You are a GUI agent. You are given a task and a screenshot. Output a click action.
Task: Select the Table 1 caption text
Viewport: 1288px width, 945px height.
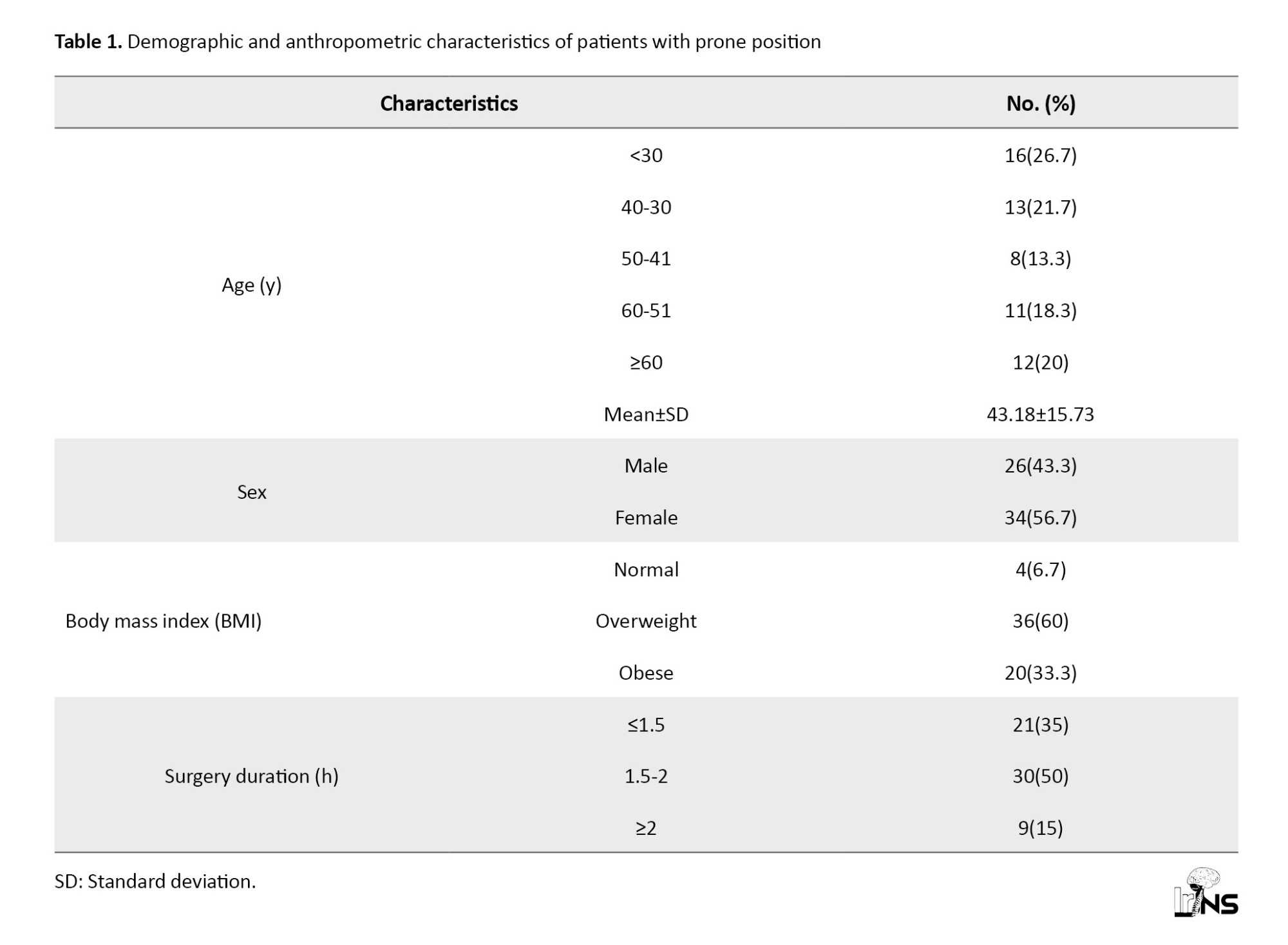[x=437, y=42]
